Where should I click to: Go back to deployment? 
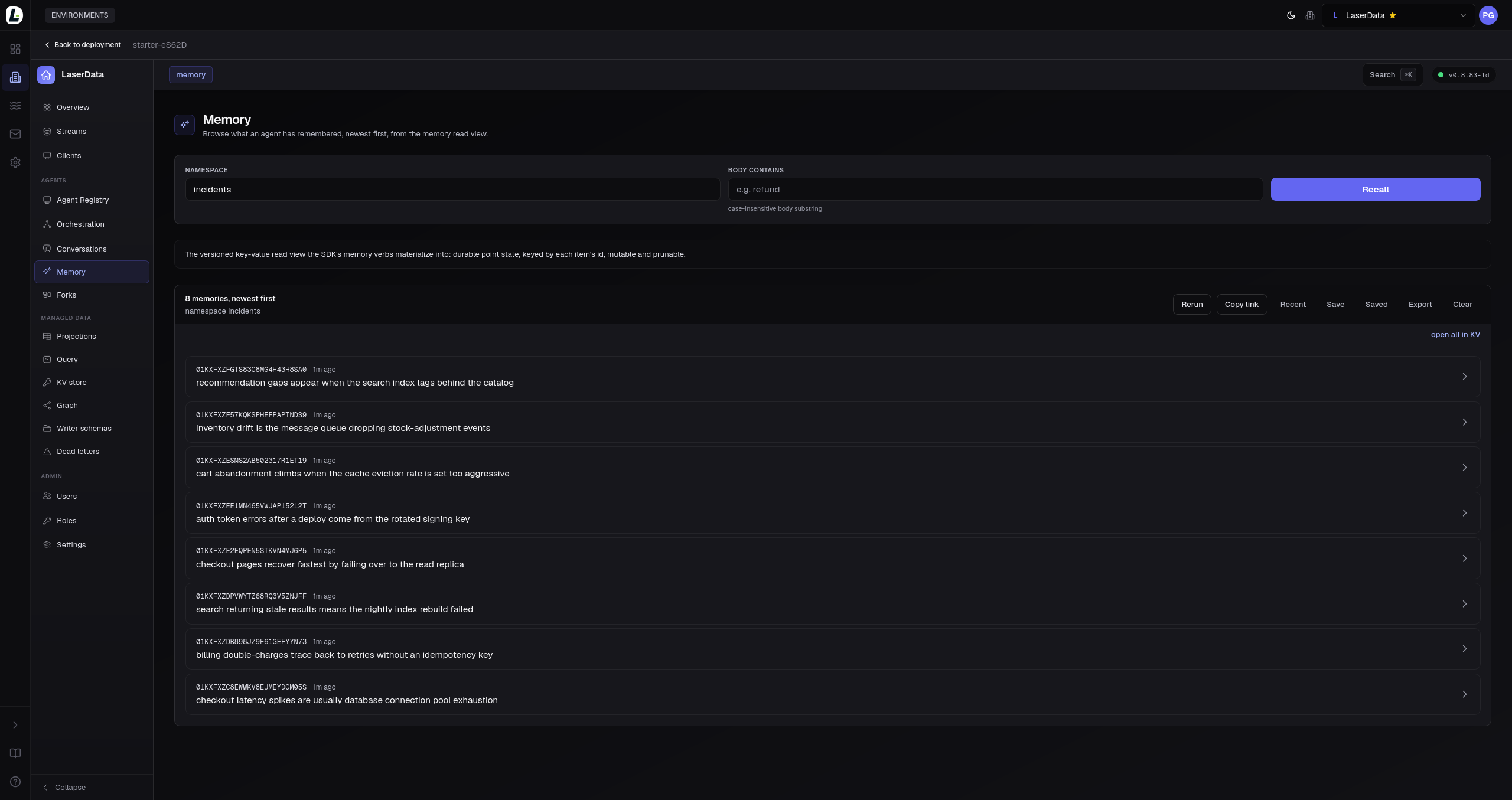83,45
